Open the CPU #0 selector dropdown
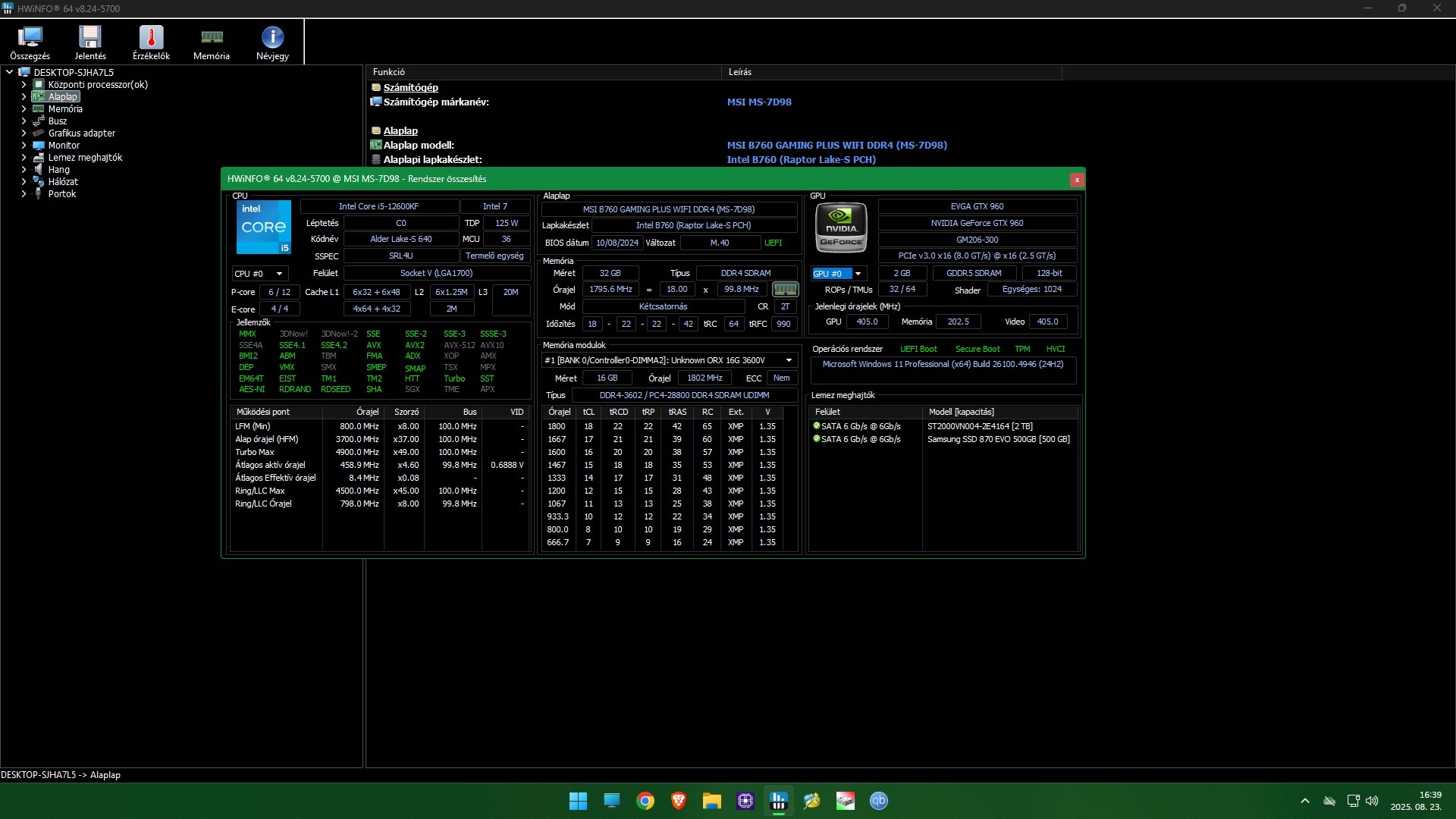Screen dimensions: 1456x819 tap(279, 274)
